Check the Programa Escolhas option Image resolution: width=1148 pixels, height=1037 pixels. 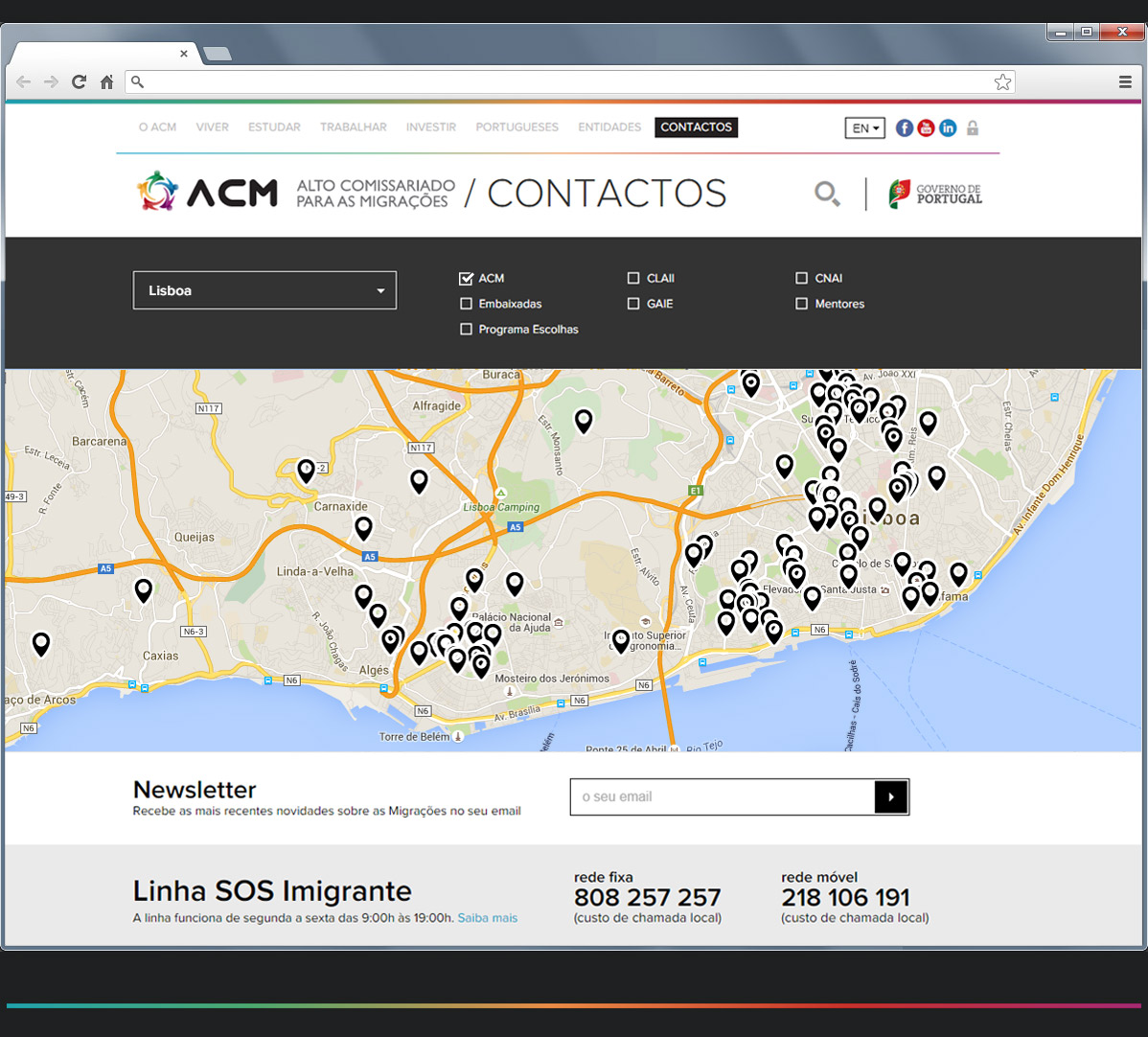pyautogui.click(x=466, y=329)
